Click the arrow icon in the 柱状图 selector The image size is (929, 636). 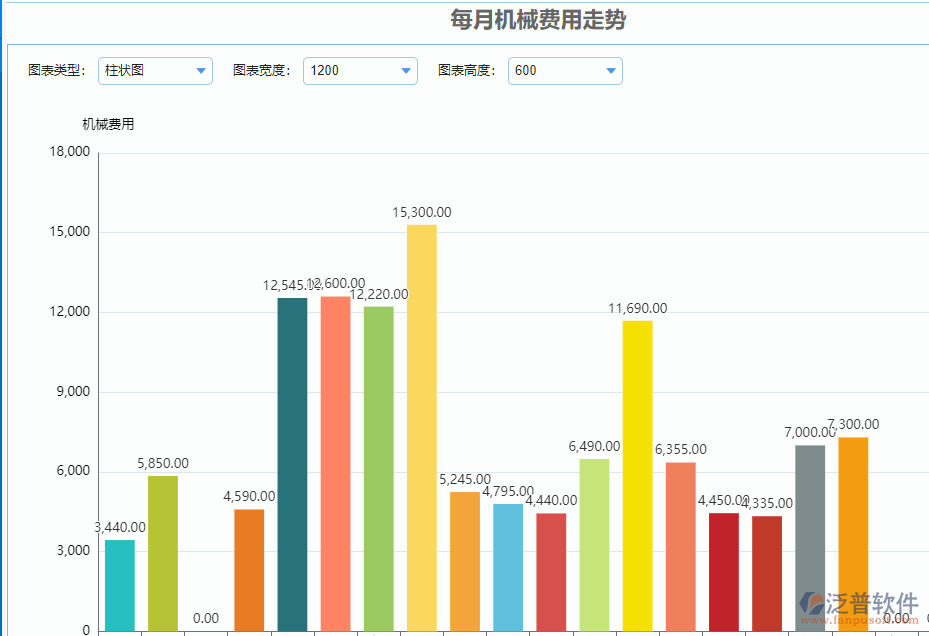(201, 71)
